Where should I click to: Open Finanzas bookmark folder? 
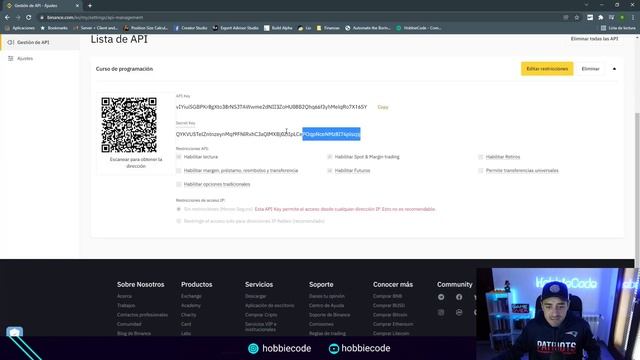[328, 28]
